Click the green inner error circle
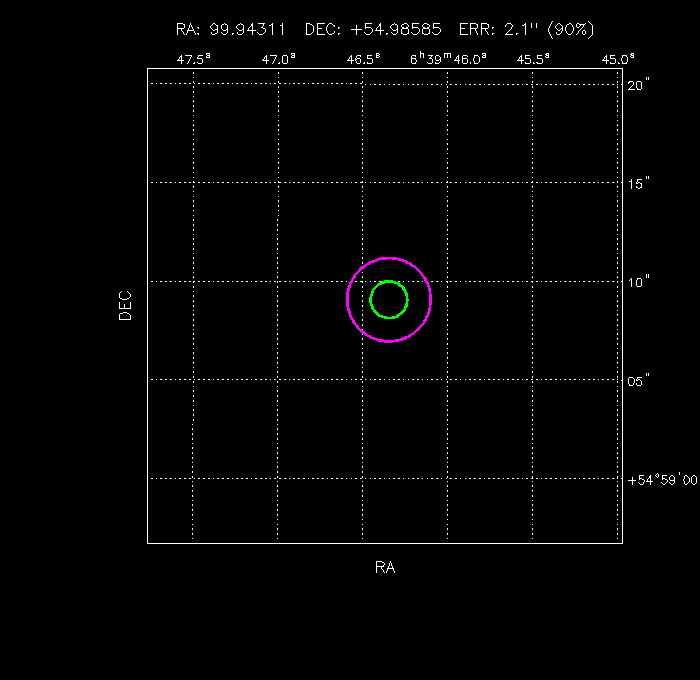 tap(389, 300)
